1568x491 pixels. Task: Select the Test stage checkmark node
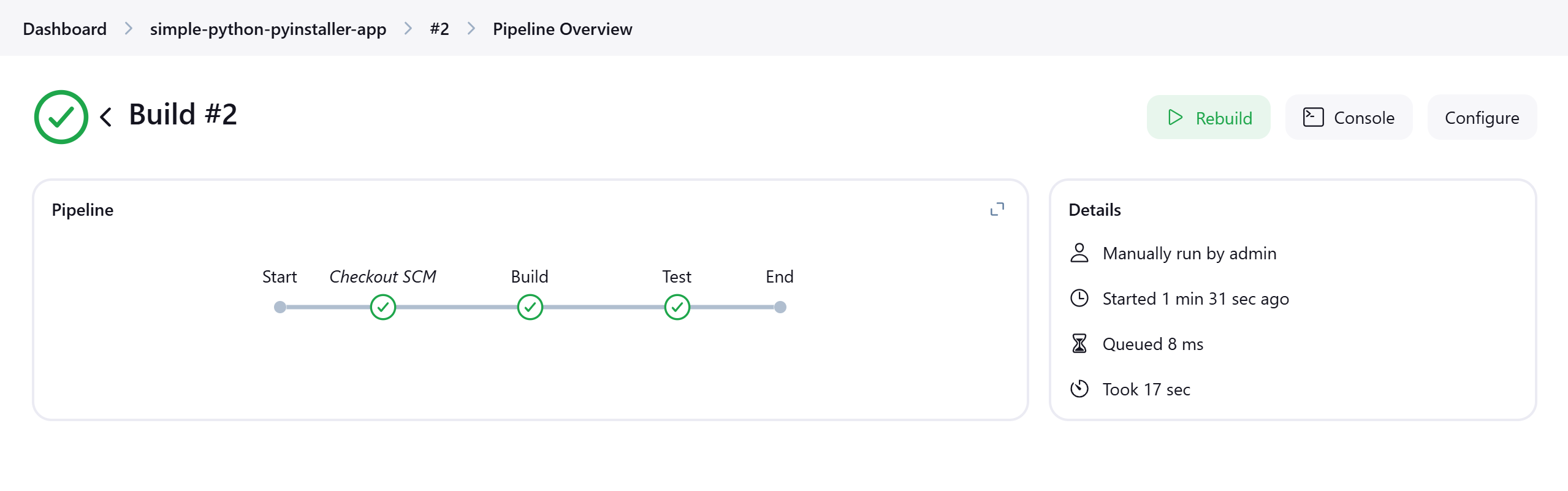(677, 307)
